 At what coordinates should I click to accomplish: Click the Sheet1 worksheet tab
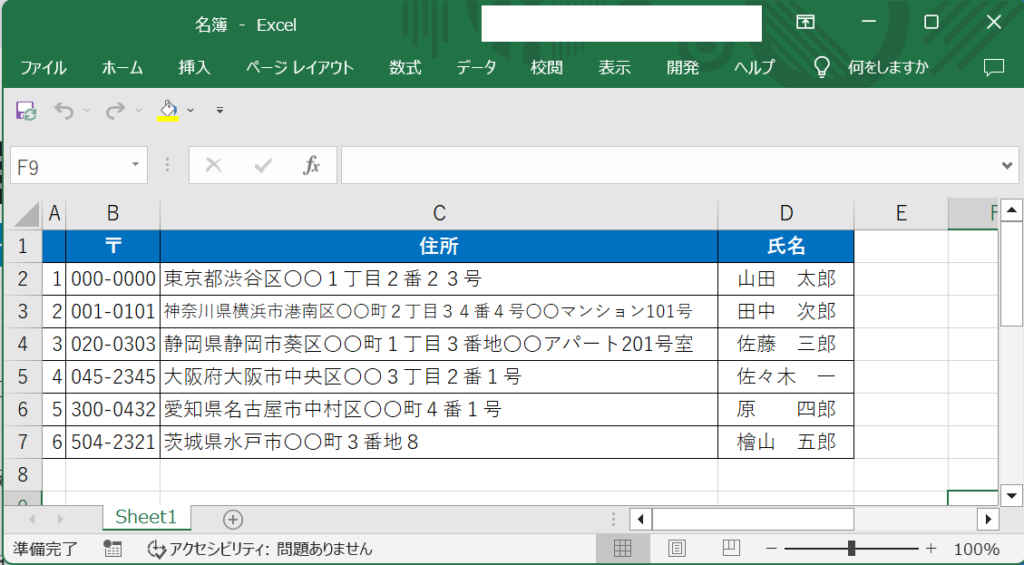click(146, 518)
